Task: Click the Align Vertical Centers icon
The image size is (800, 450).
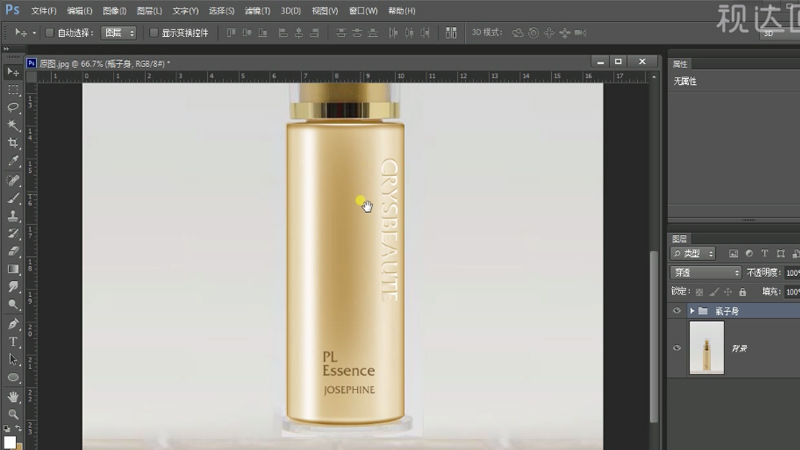Action: pos(247,33)
